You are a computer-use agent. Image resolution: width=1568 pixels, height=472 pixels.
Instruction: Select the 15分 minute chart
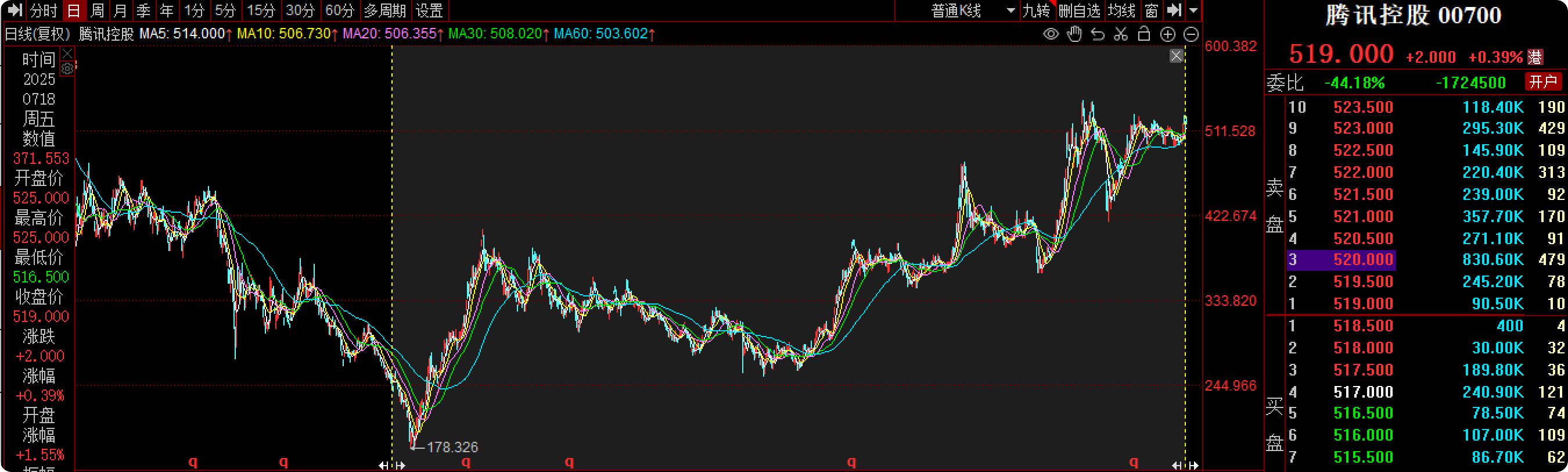tap(262, 10)
